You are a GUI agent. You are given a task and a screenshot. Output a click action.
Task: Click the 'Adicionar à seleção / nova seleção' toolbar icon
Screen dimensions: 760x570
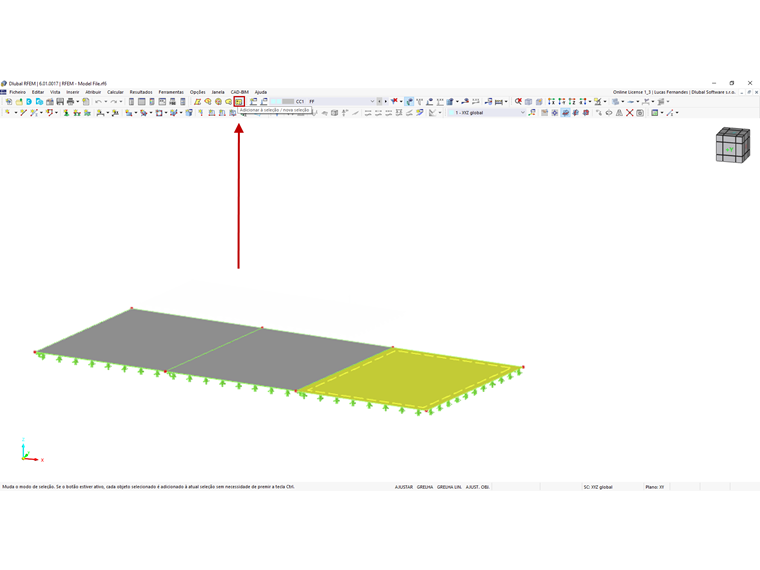click(x=239, y=101)
